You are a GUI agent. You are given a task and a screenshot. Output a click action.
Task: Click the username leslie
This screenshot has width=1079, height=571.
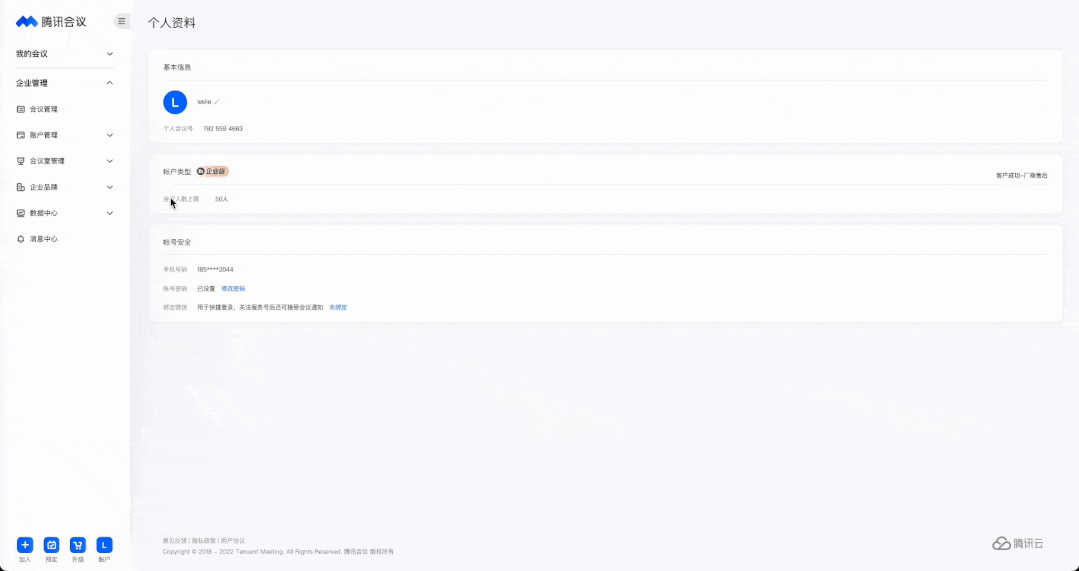pyautogui.click(x=204, y=102)
